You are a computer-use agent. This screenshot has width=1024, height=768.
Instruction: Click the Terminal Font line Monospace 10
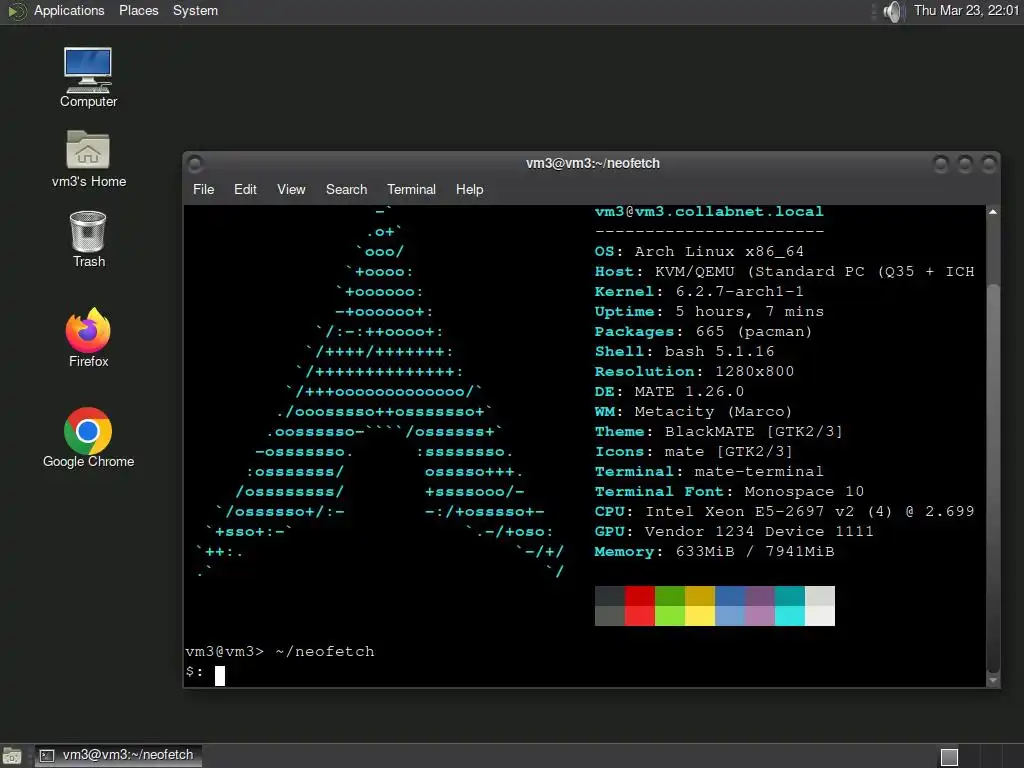[729, 492]
